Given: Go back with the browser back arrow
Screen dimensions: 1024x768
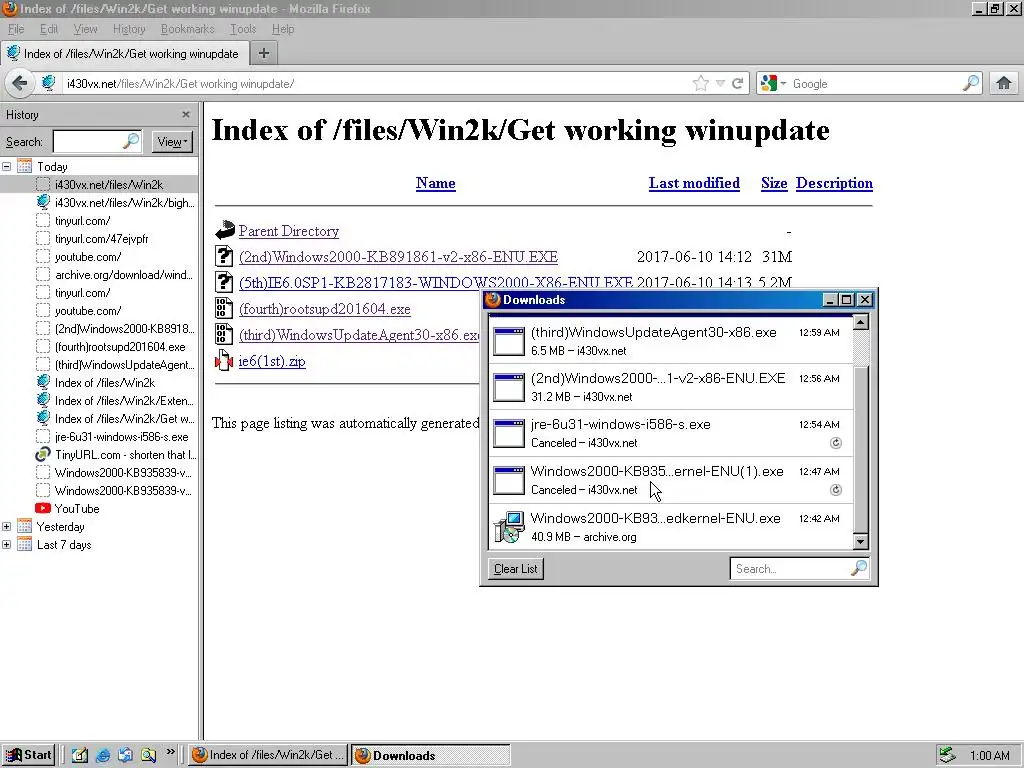Looking at the screenshot, I should (x=20, y=84).
